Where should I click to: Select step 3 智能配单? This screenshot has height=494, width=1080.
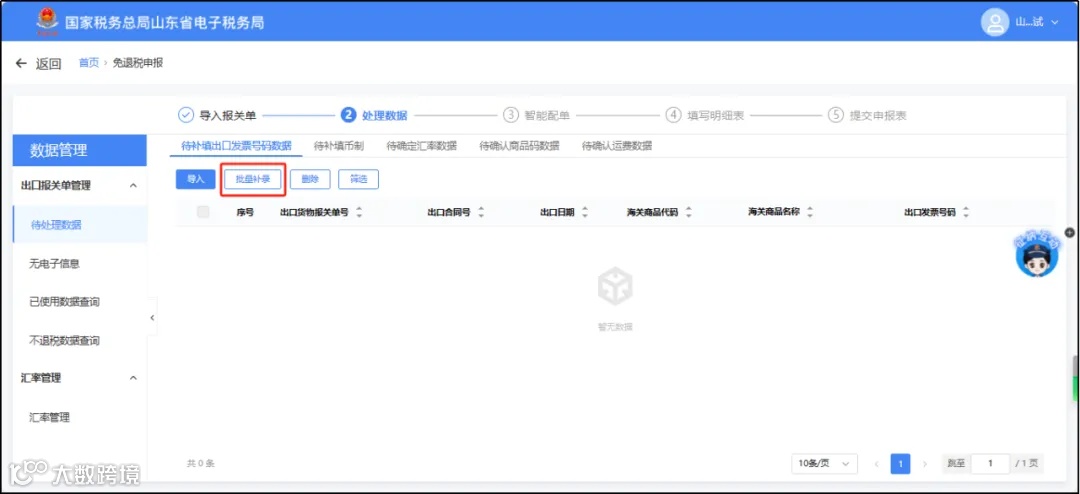537,115
